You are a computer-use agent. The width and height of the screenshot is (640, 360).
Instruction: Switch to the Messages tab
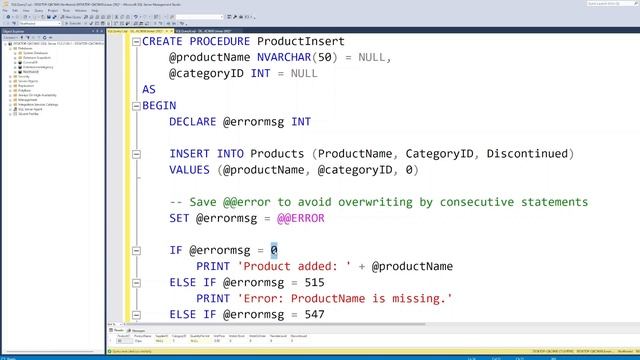pyautogui.click(x=136, y=330)
